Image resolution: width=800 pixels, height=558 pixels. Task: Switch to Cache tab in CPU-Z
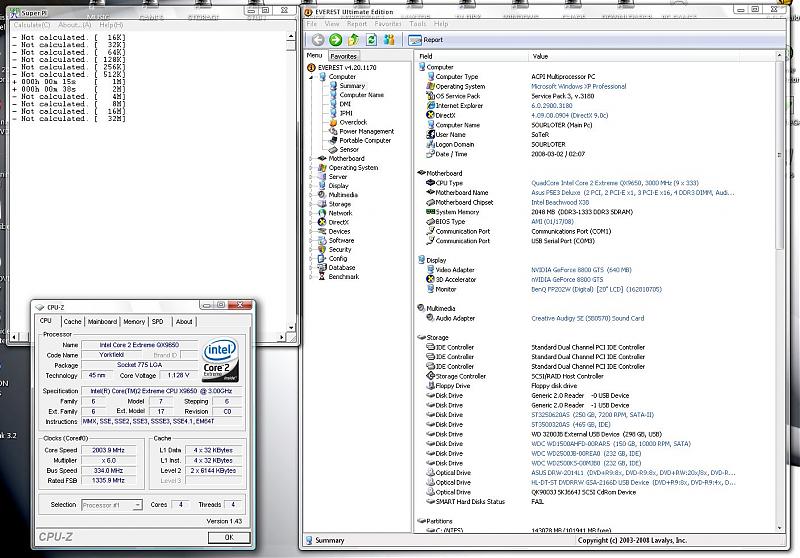click(72, 322)
